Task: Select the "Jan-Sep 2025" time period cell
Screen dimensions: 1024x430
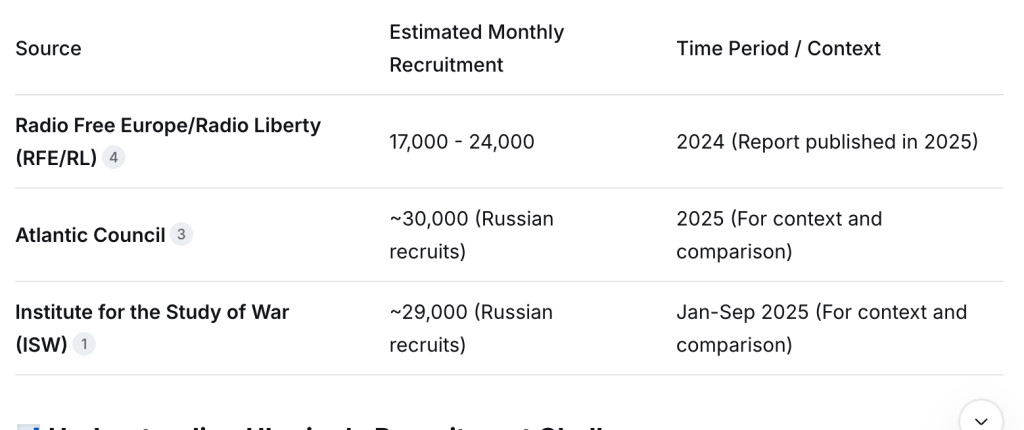Action: click(821, 328)
